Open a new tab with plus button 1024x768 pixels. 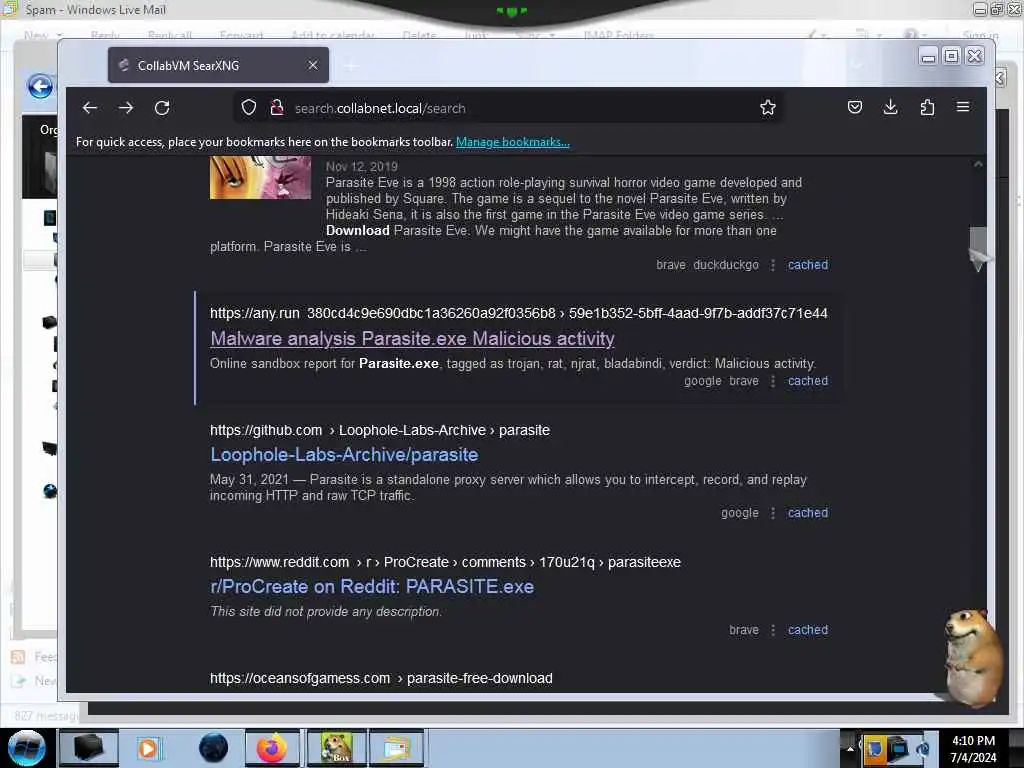[351, 65]
